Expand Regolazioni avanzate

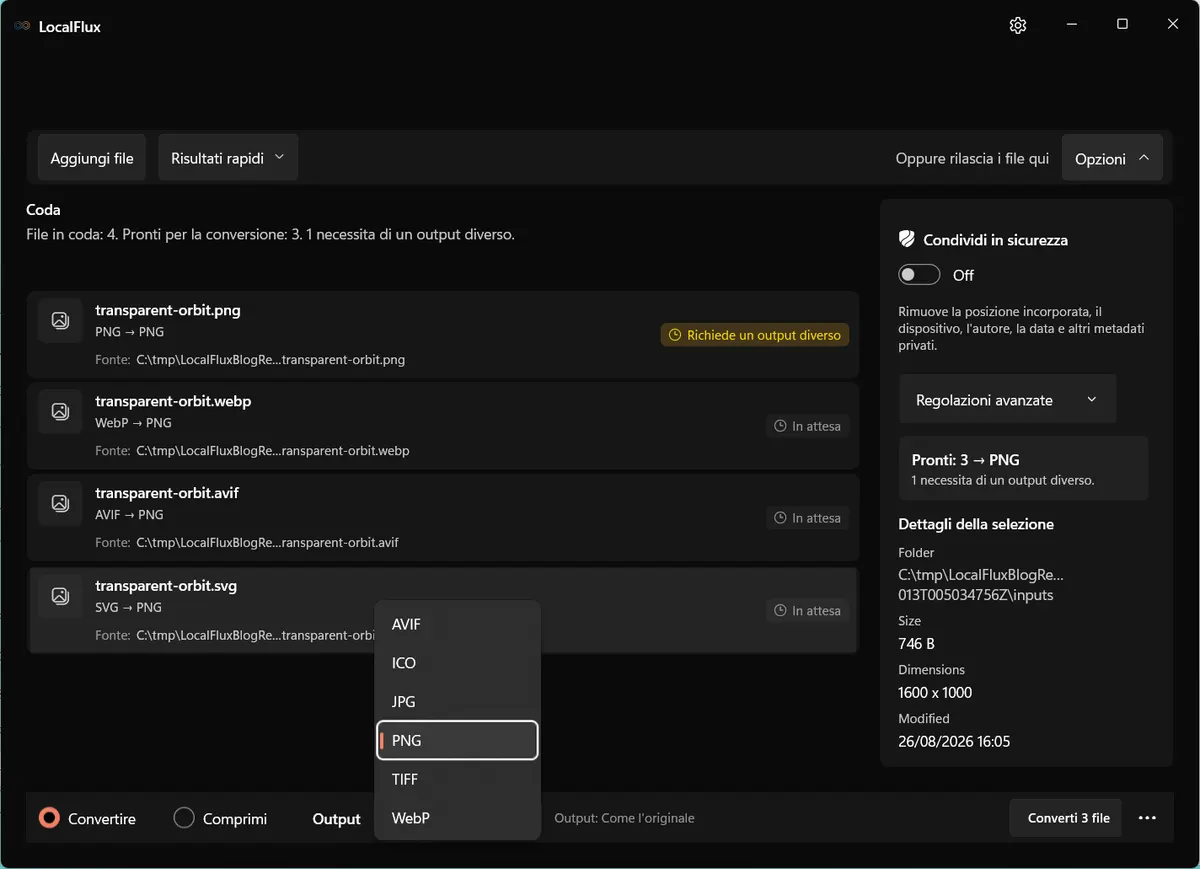[x=1007, y=400]
